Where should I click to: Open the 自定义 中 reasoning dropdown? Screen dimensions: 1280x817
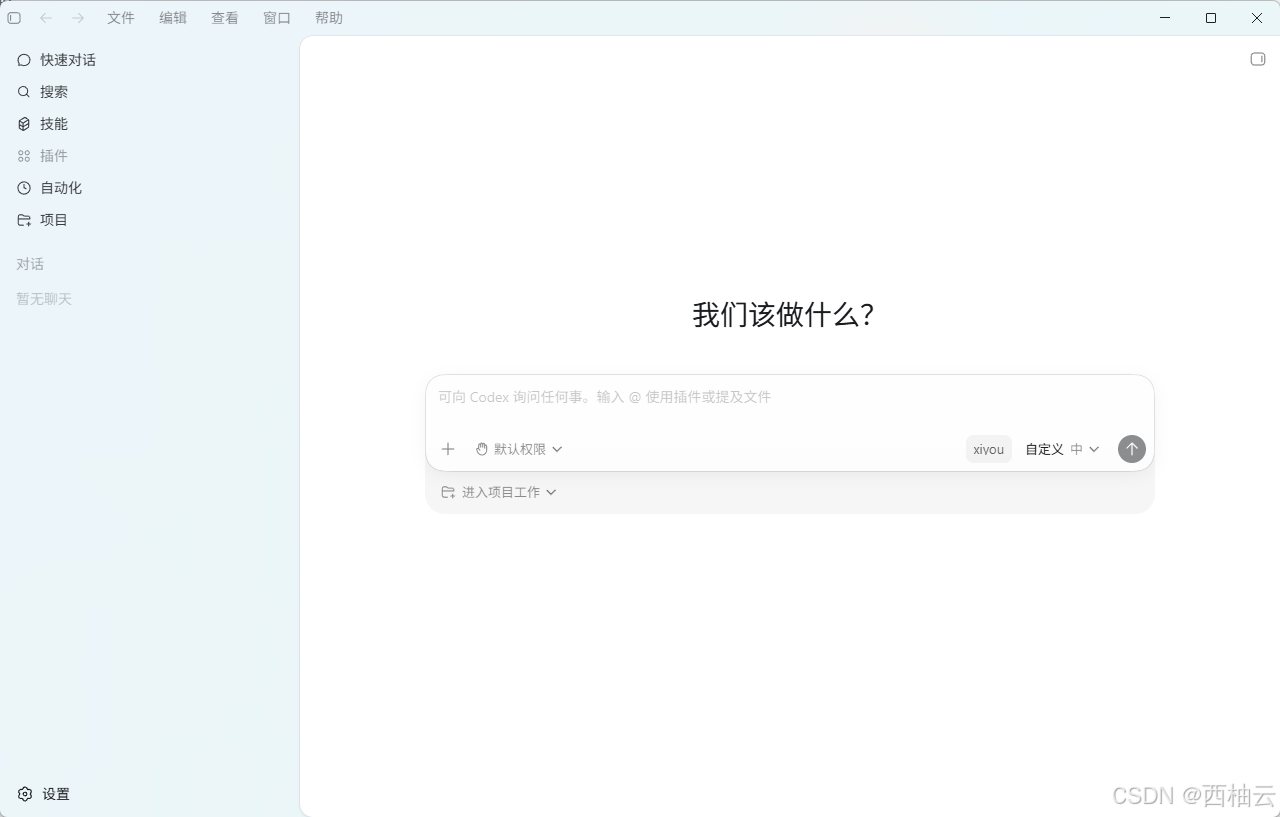click(x=1062, y=449)
